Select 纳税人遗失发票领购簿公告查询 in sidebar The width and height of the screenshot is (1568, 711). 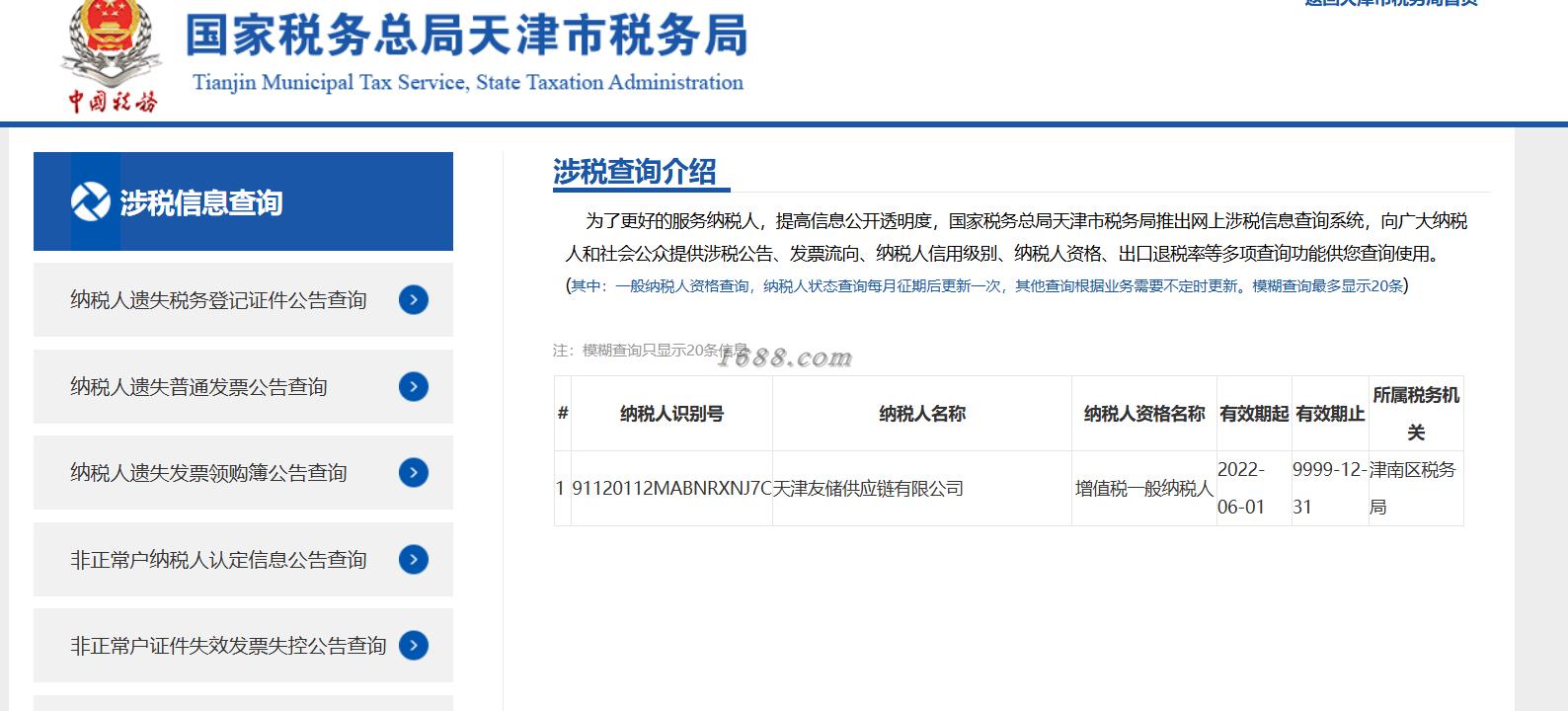243,473
